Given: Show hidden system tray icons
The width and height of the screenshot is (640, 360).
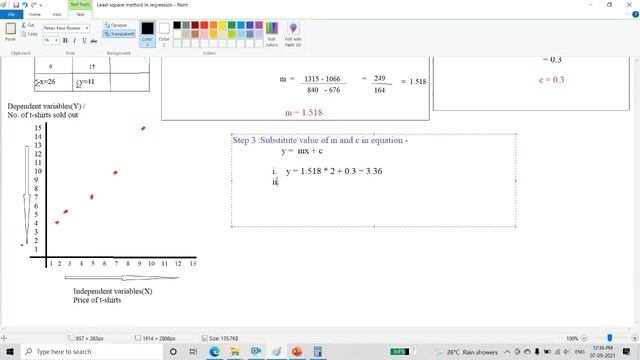Looking at the screenshot, I should 507,351.
